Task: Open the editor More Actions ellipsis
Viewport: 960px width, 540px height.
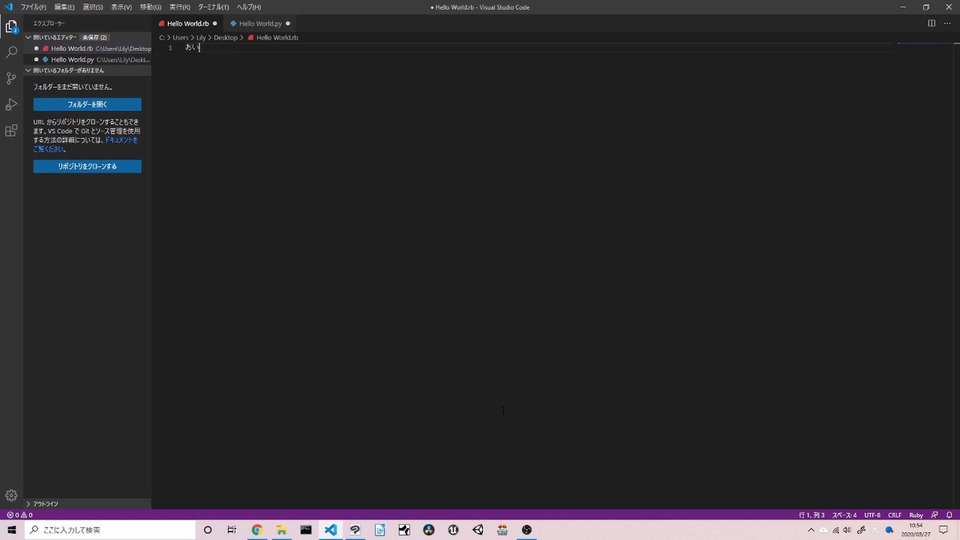Action: tap(947, 23)
